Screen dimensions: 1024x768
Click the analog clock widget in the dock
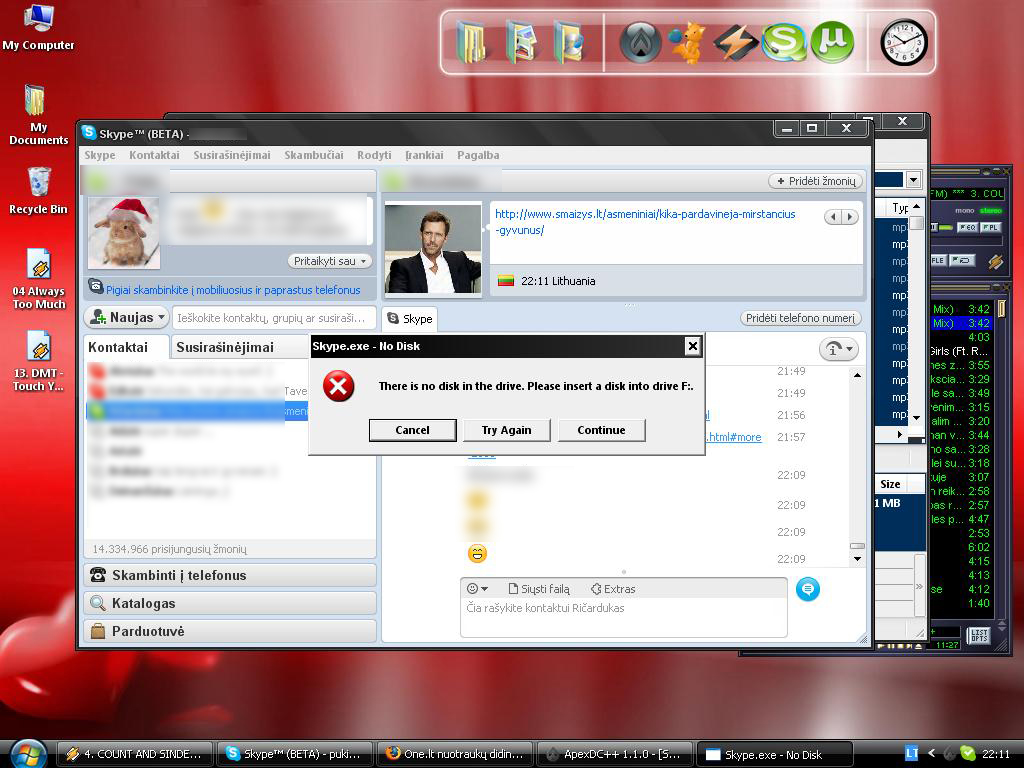pyautogui.click(x=904, y=42)
